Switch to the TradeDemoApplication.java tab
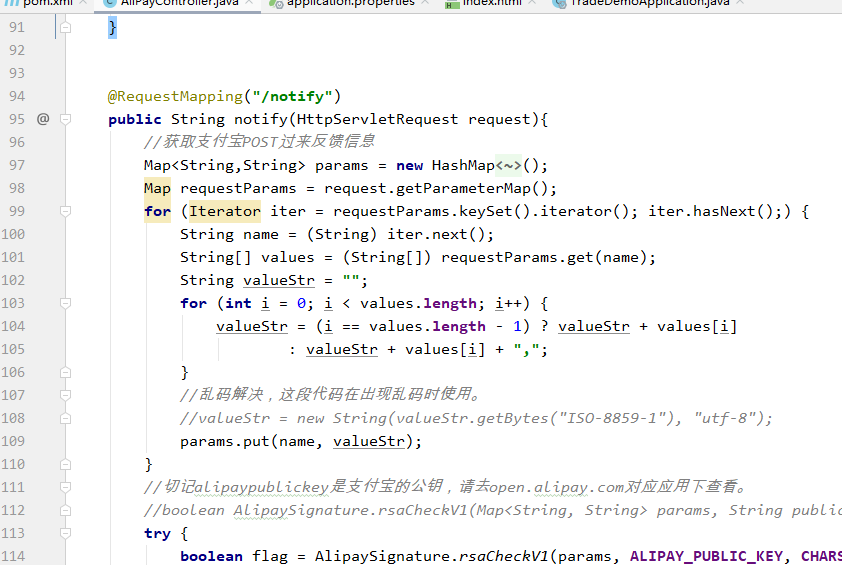The width and height of the screenshot is (842, 565). (x=649, y=3)
